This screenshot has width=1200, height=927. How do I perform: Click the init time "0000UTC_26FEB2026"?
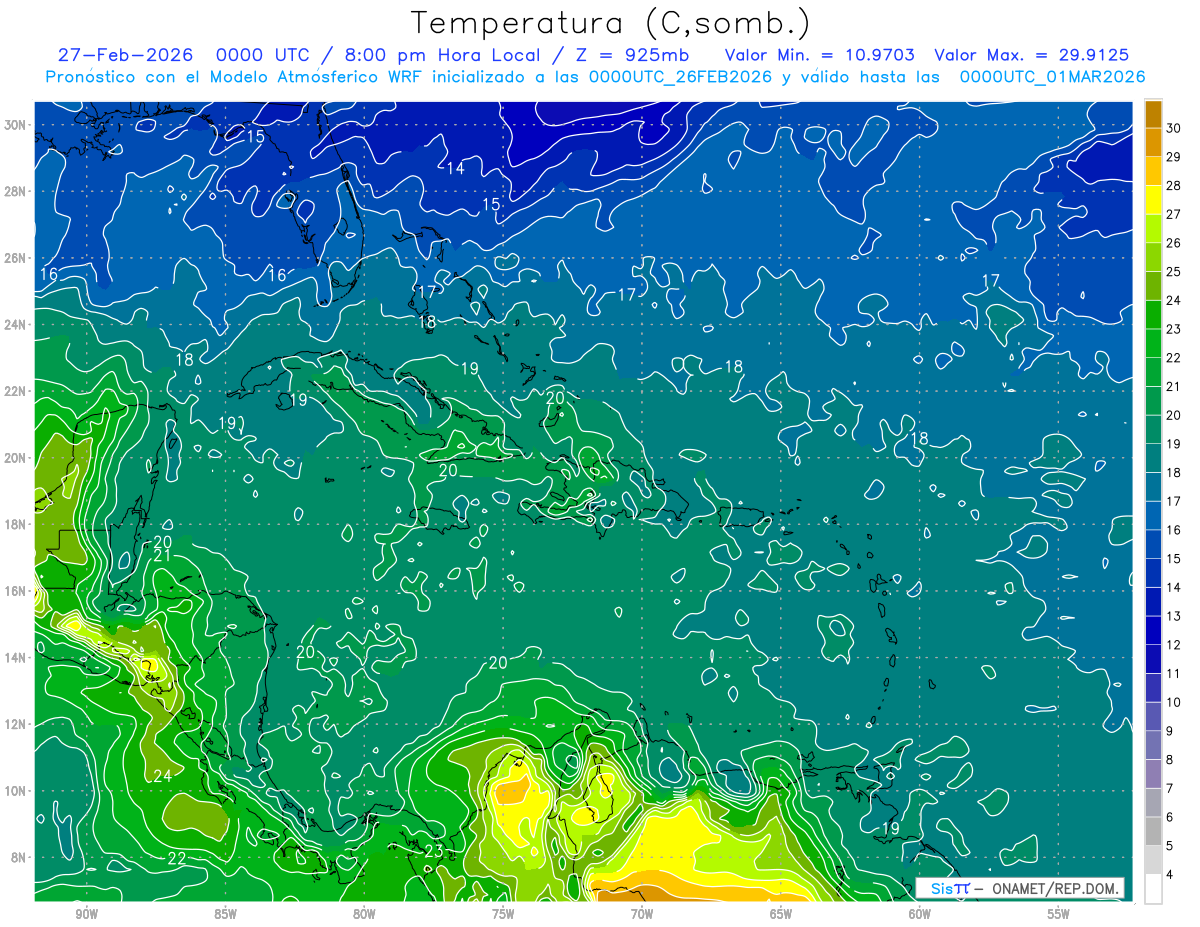point(680,77)
